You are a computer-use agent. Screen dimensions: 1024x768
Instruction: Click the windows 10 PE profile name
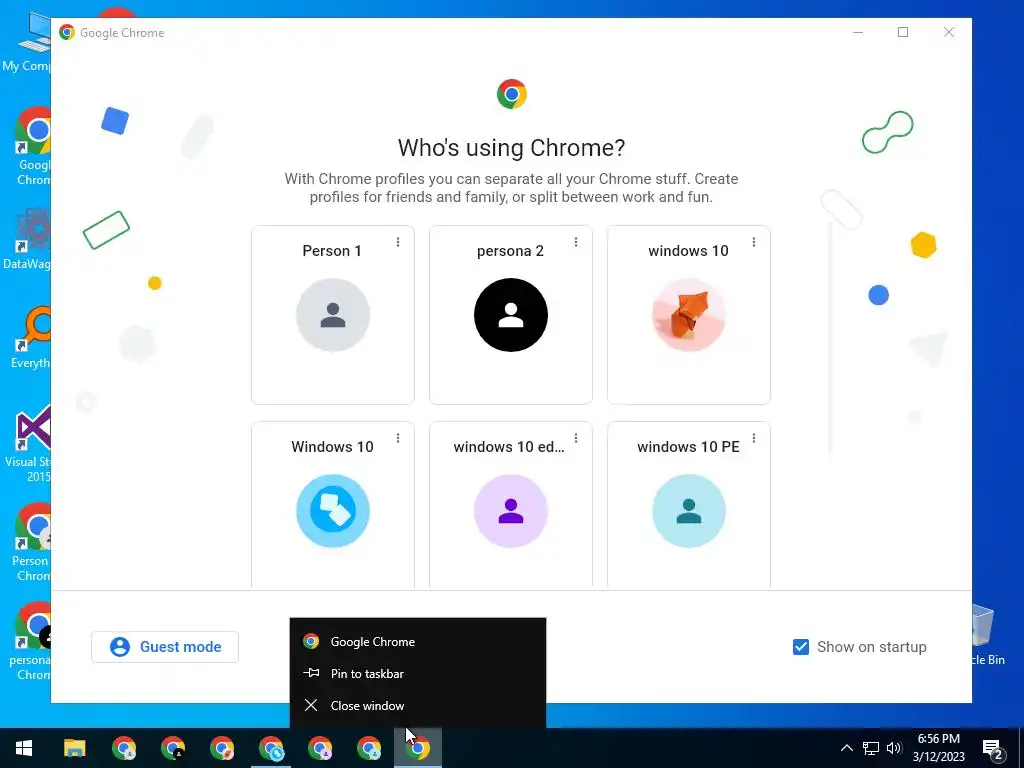pyautogui.click(x=688, y=447)
